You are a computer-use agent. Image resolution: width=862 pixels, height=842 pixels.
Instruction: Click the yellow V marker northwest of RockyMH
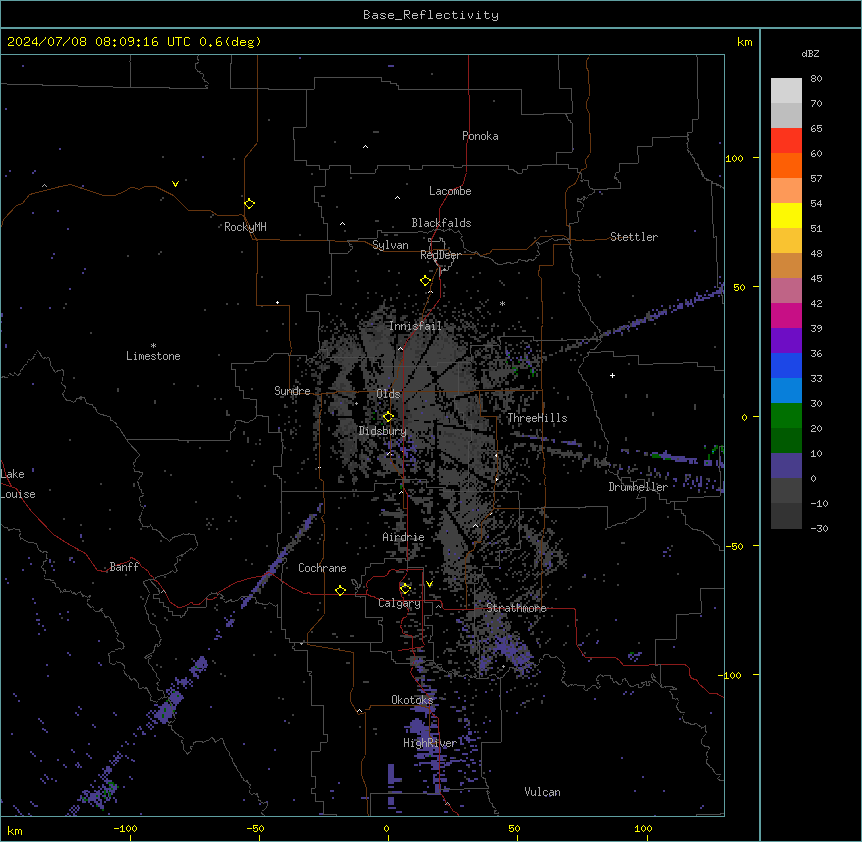click(175, 184)
